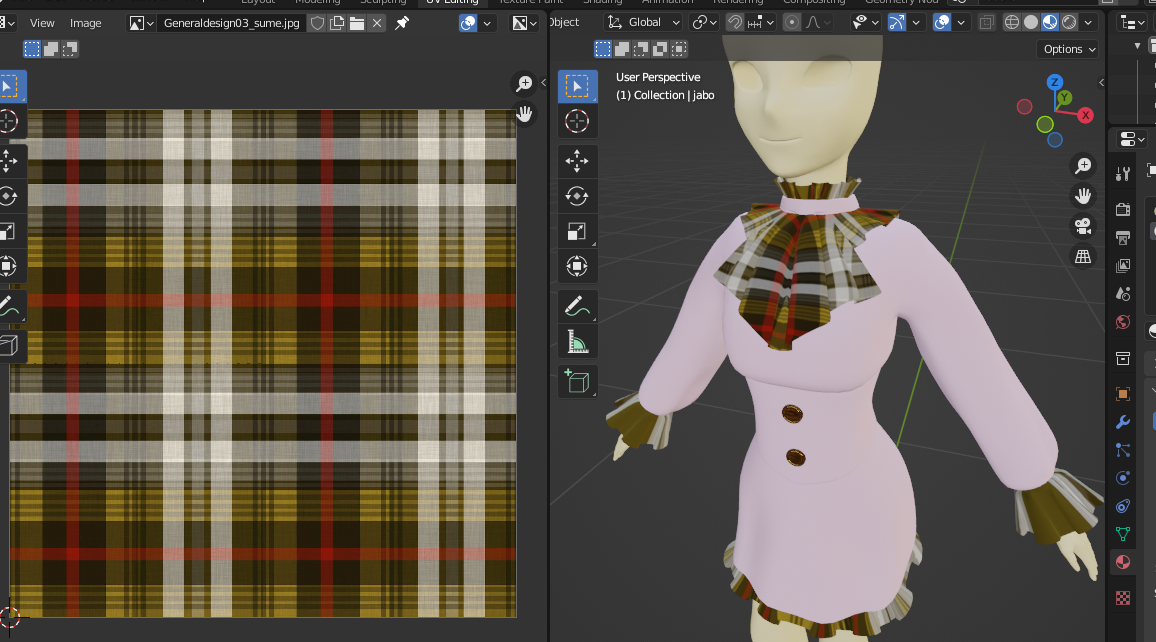
Task: Select the Annotate tool in UV editor
Action: (9, 306)
